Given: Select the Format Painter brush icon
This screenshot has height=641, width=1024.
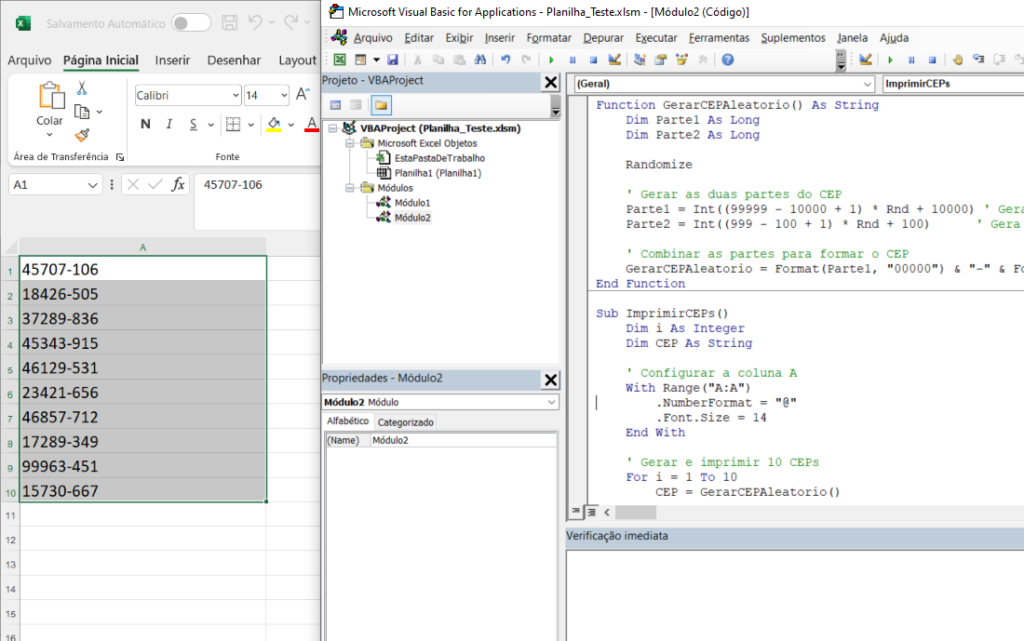Looking at the screenshot, I should click(82, 135).
